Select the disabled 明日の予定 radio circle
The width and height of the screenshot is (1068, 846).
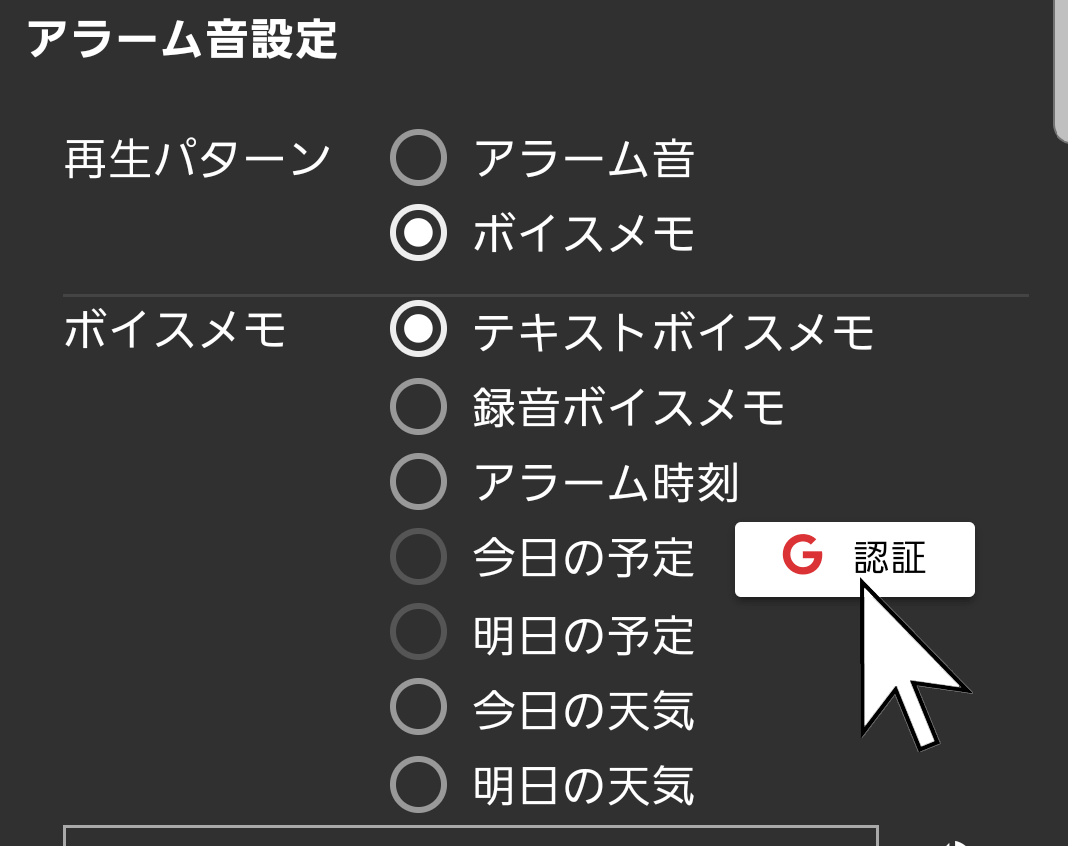coord(417,632)
